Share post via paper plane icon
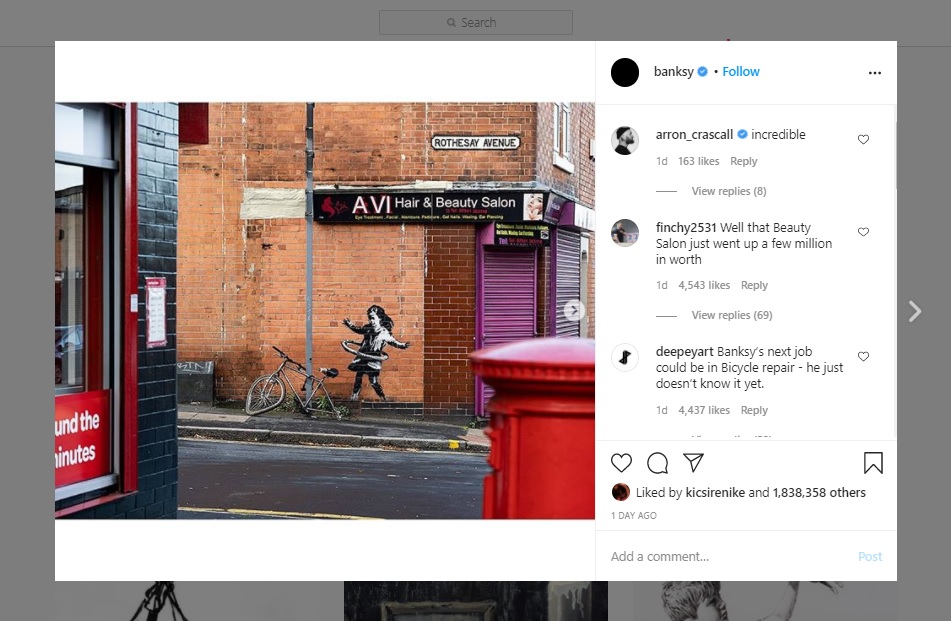The height and width of the screenshot is (621, 951). point(693,463)
